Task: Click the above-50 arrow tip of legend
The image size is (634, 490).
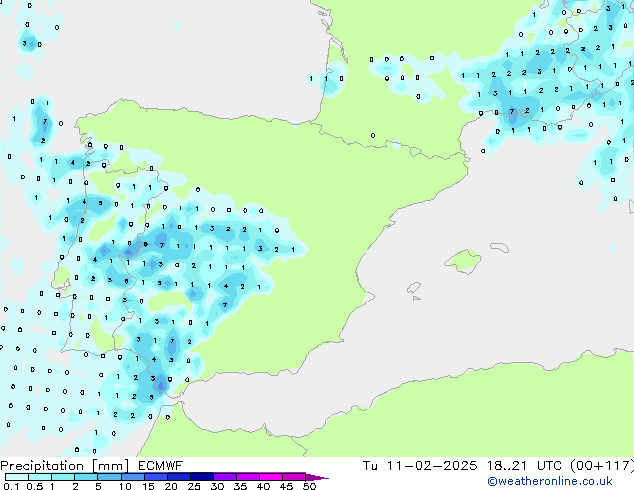Action: tap(317, 477)
